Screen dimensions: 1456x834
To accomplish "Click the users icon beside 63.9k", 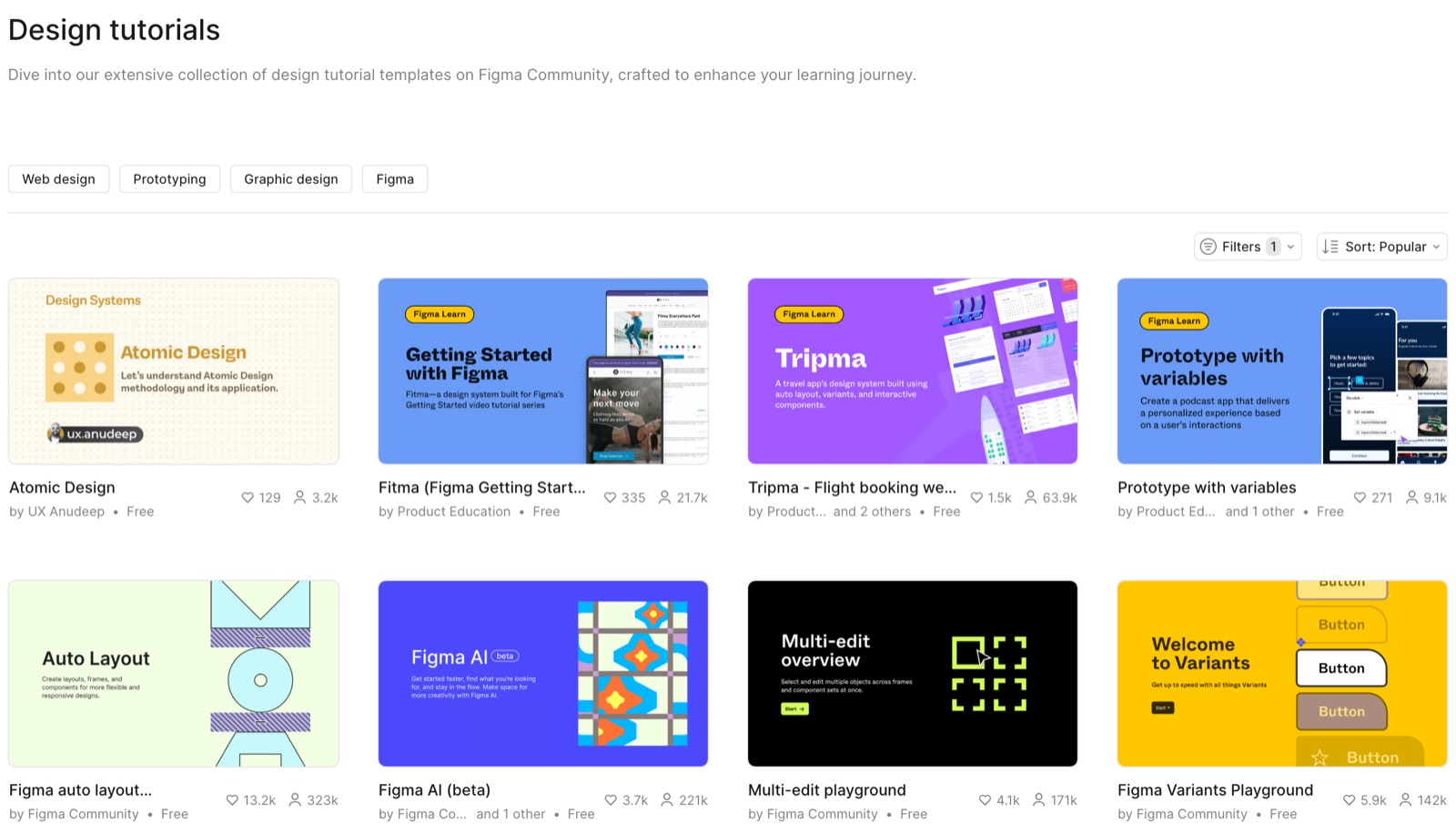I will 1030,497.
